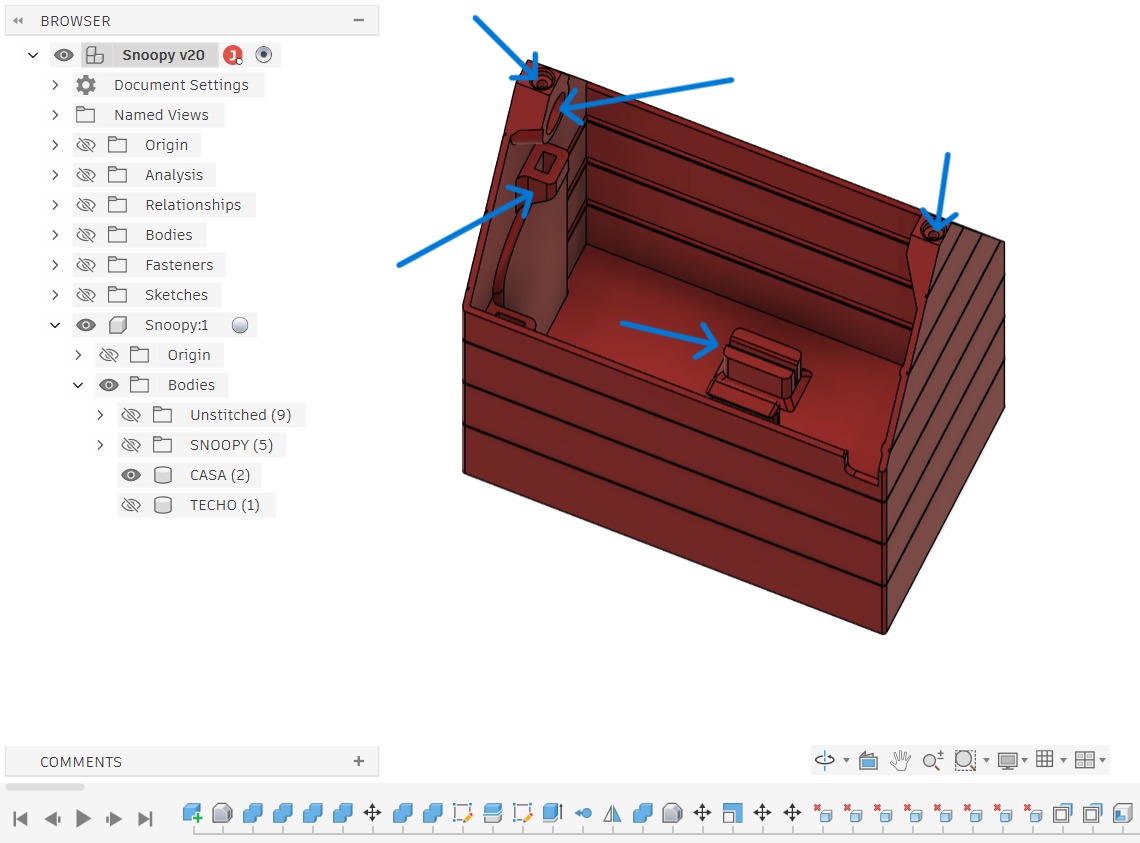This screenshot has height=843, width=1140.
Task: Click the Snoopy:1 component cube icon
Action: pos(118,325)
